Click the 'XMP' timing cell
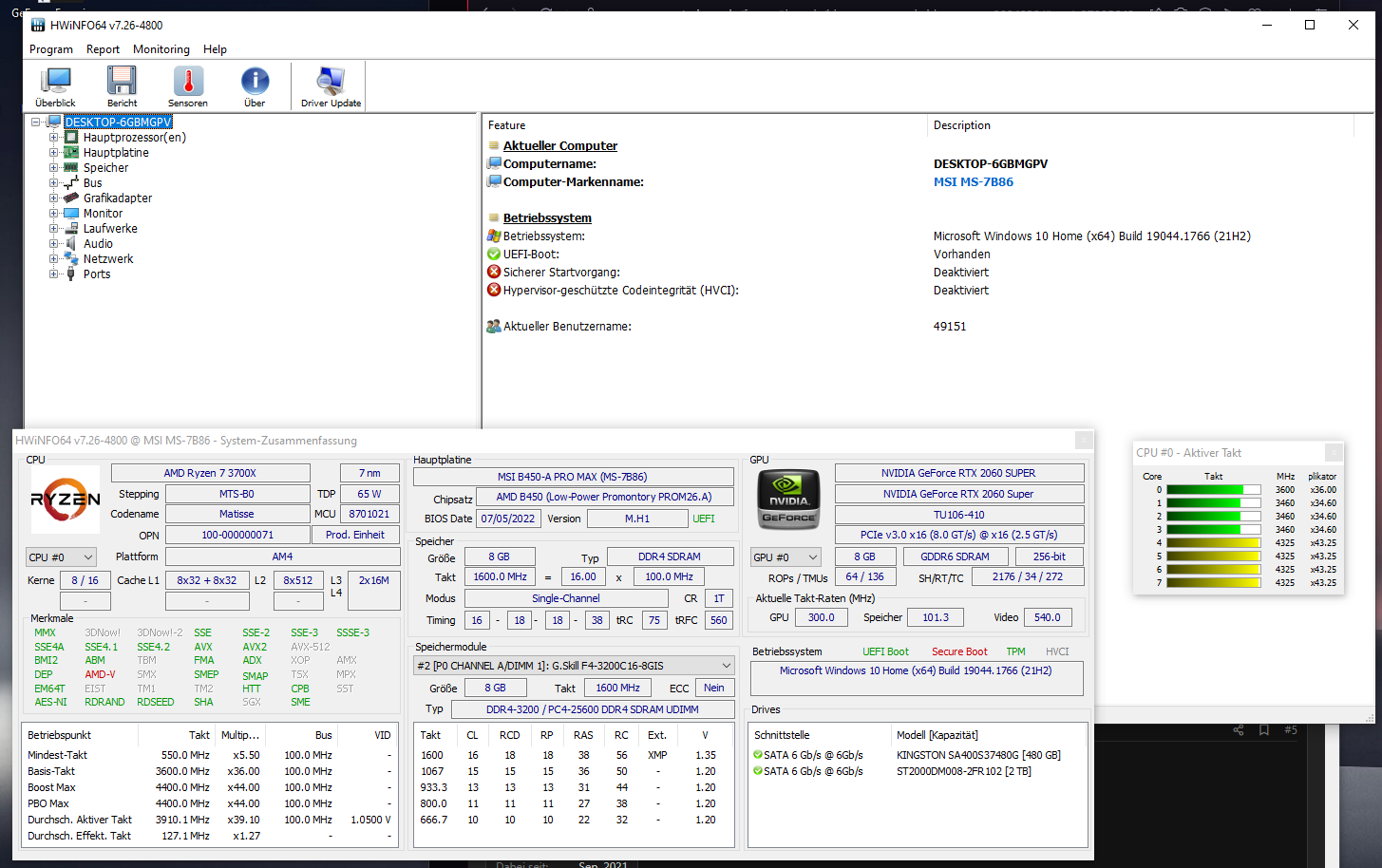1382x868 pixels. [657, 755]
